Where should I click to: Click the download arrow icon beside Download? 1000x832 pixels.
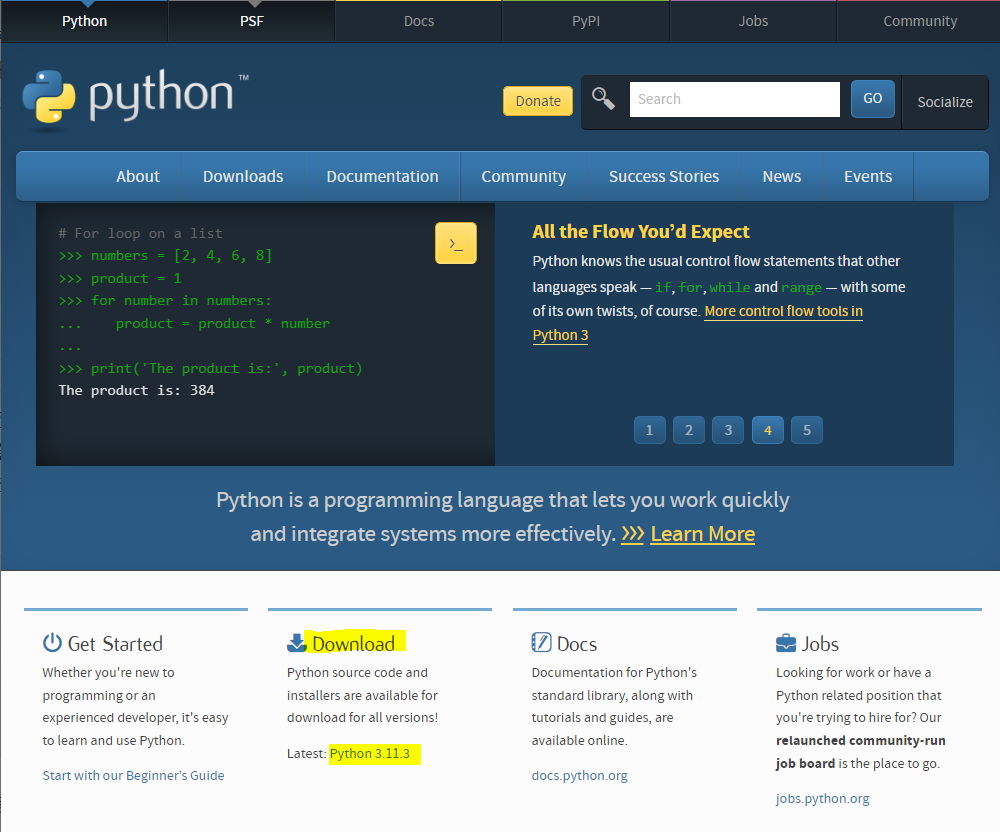[x=297, y=643]
